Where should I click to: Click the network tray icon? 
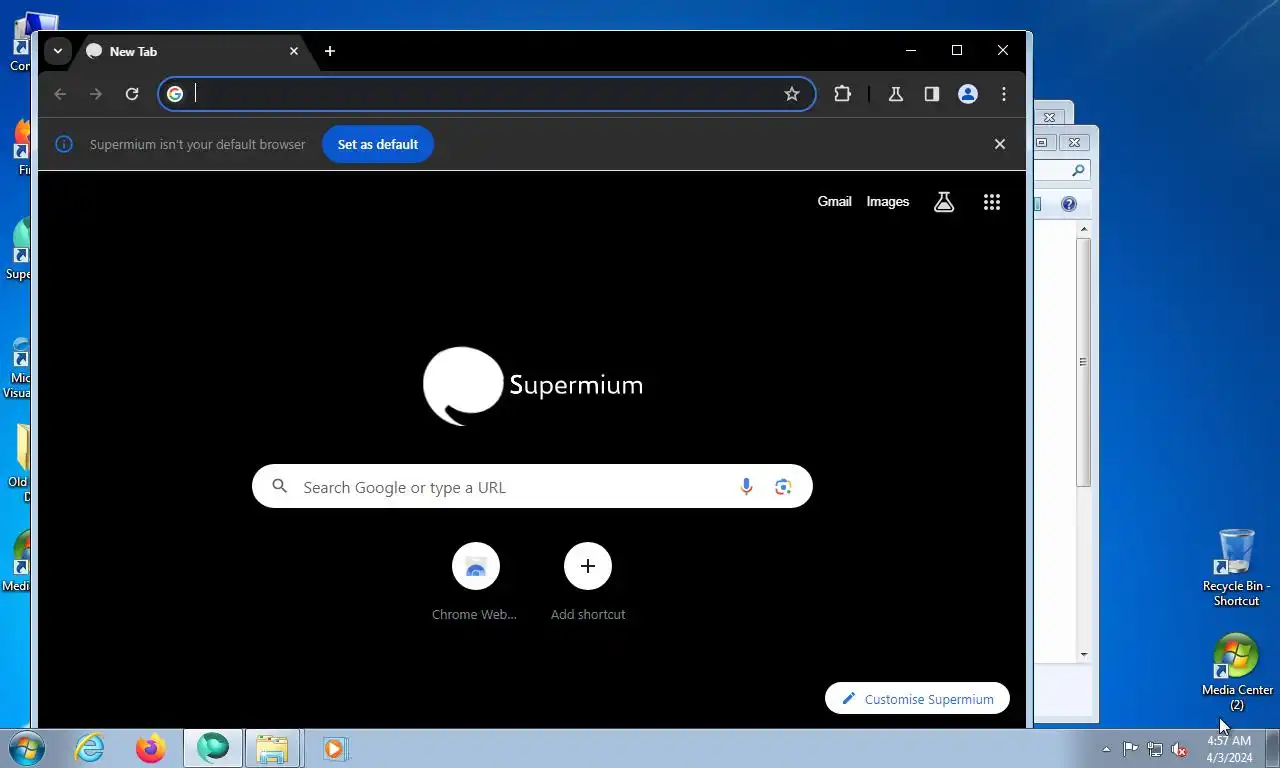click(x=1155, y=749)
